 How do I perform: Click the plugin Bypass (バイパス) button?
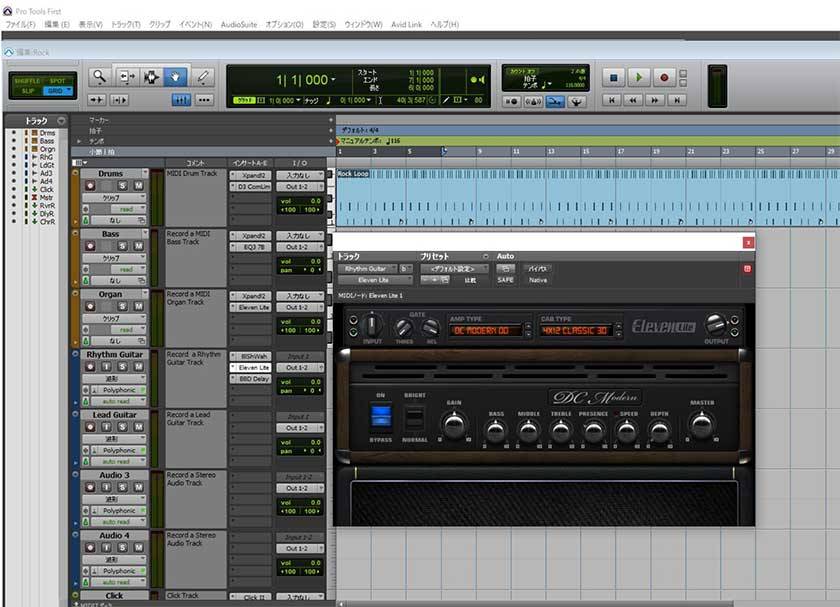pos(537,269)
